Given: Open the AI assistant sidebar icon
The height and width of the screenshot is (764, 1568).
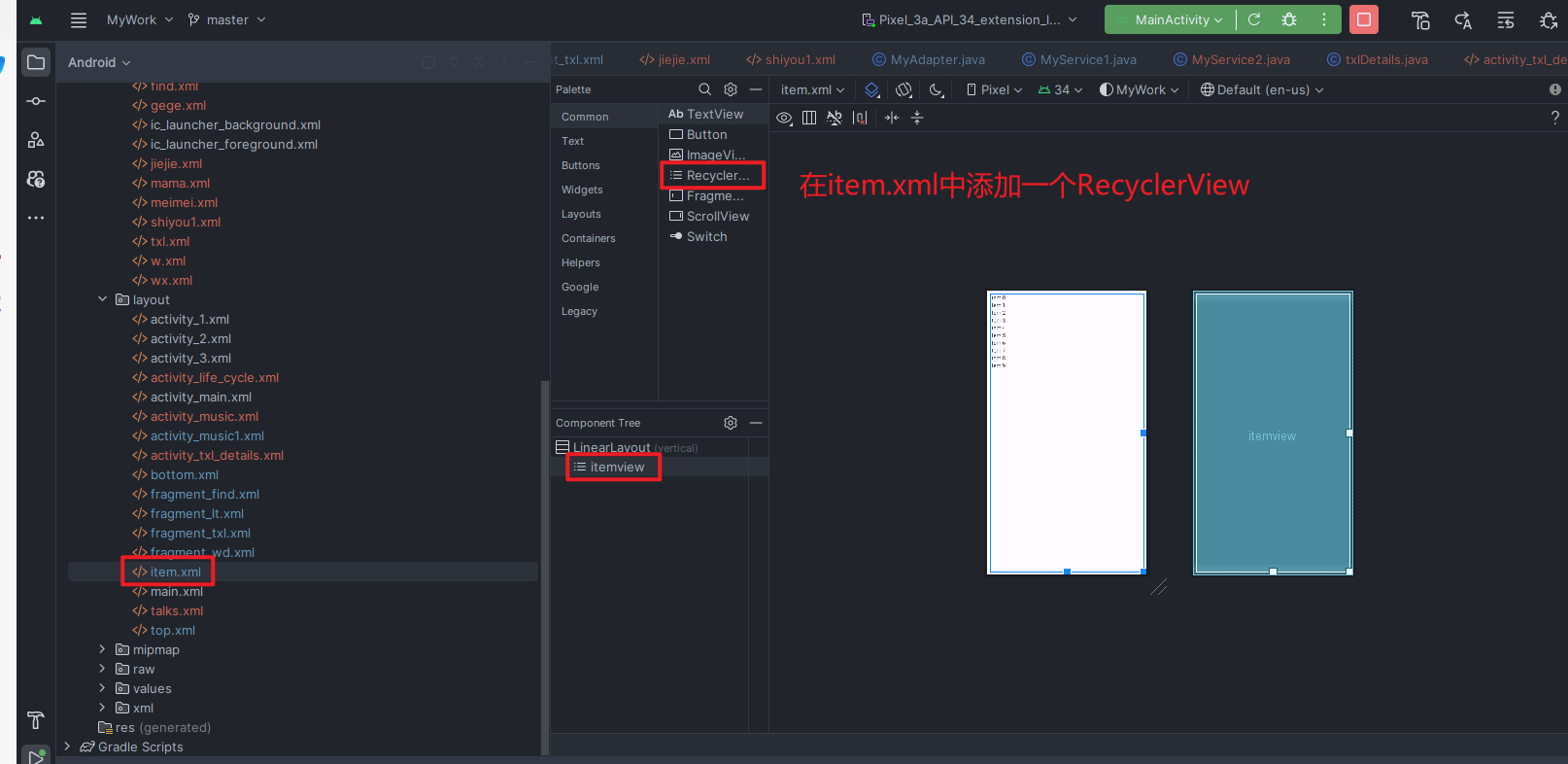Looking at the screenshot, I should pos(36,179).
